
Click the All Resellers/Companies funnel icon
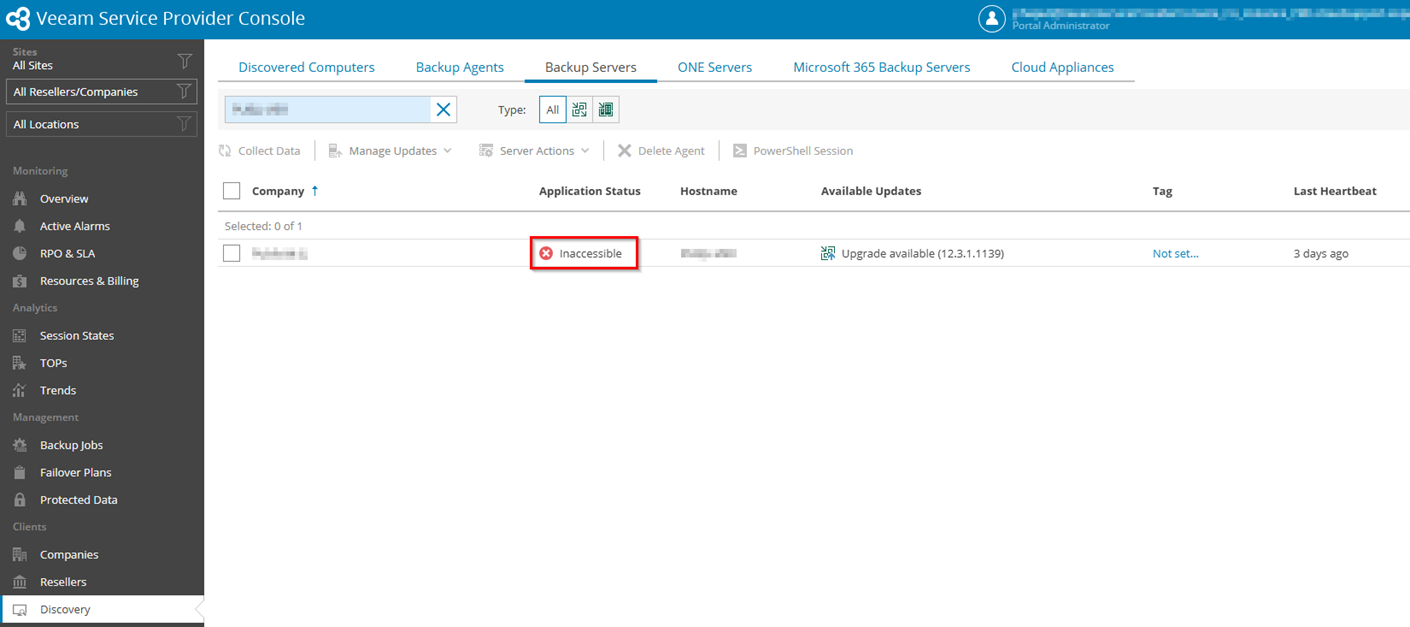[184, 92]
